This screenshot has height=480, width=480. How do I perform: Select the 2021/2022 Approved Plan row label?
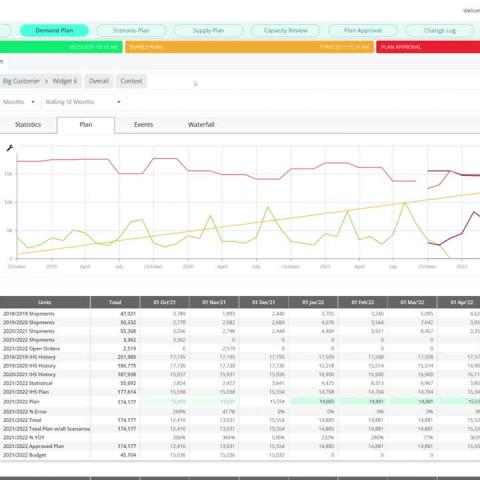33,446
